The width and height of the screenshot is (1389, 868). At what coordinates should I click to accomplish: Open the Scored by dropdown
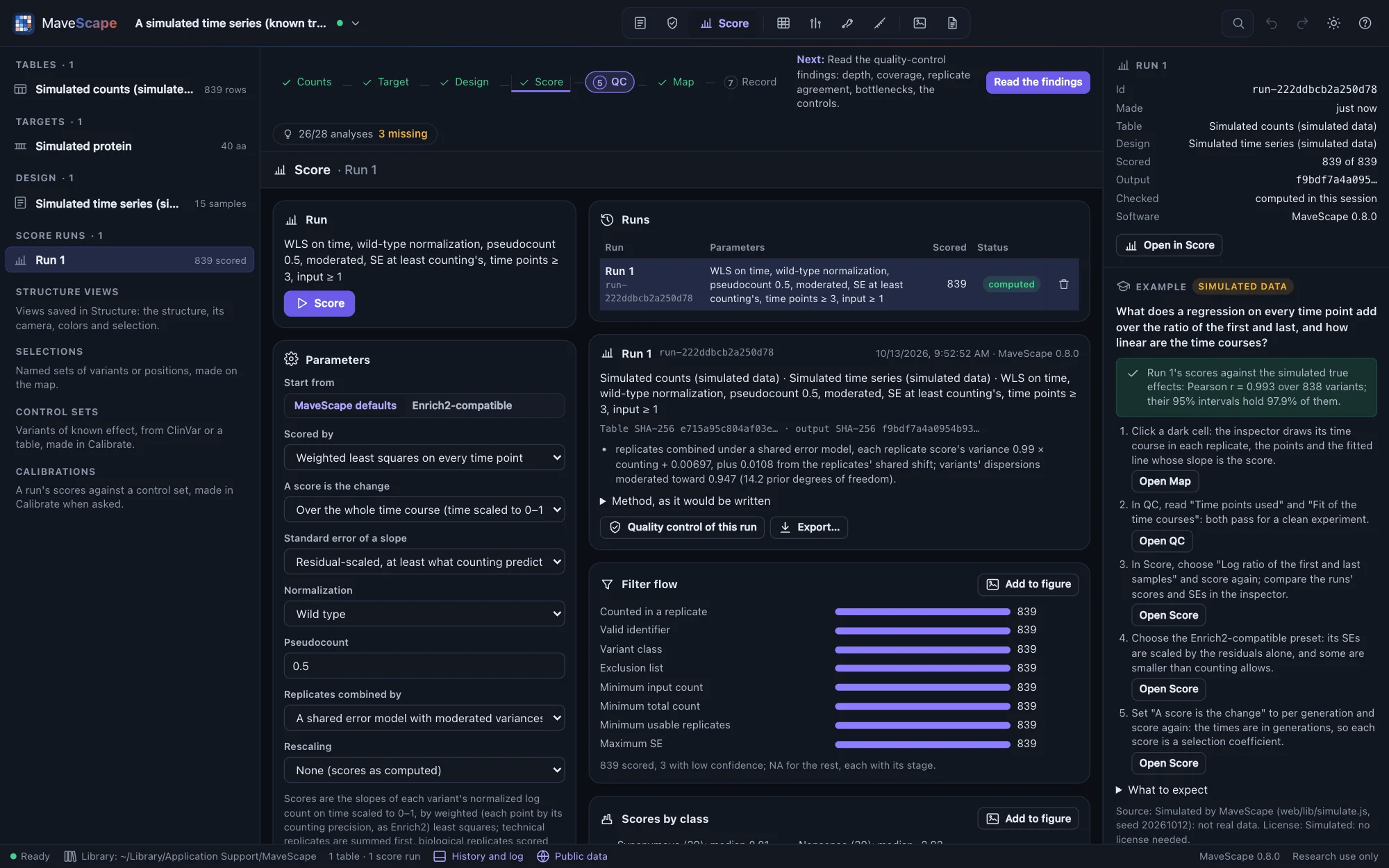pos(424,458)
